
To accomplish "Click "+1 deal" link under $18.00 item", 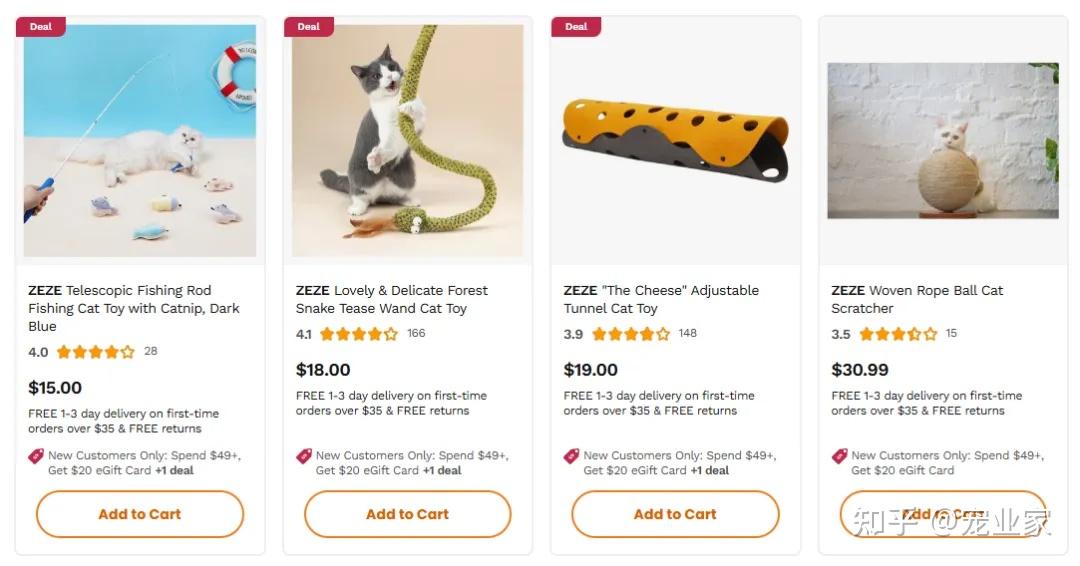I will [442, 470].
